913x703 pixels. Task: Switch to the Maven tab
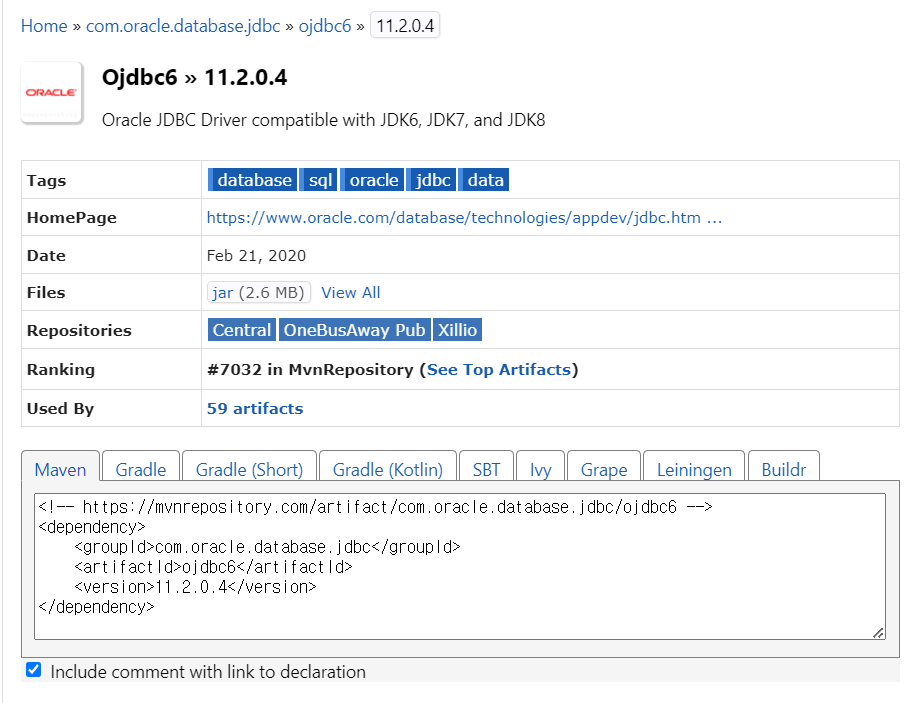[61, 466]
